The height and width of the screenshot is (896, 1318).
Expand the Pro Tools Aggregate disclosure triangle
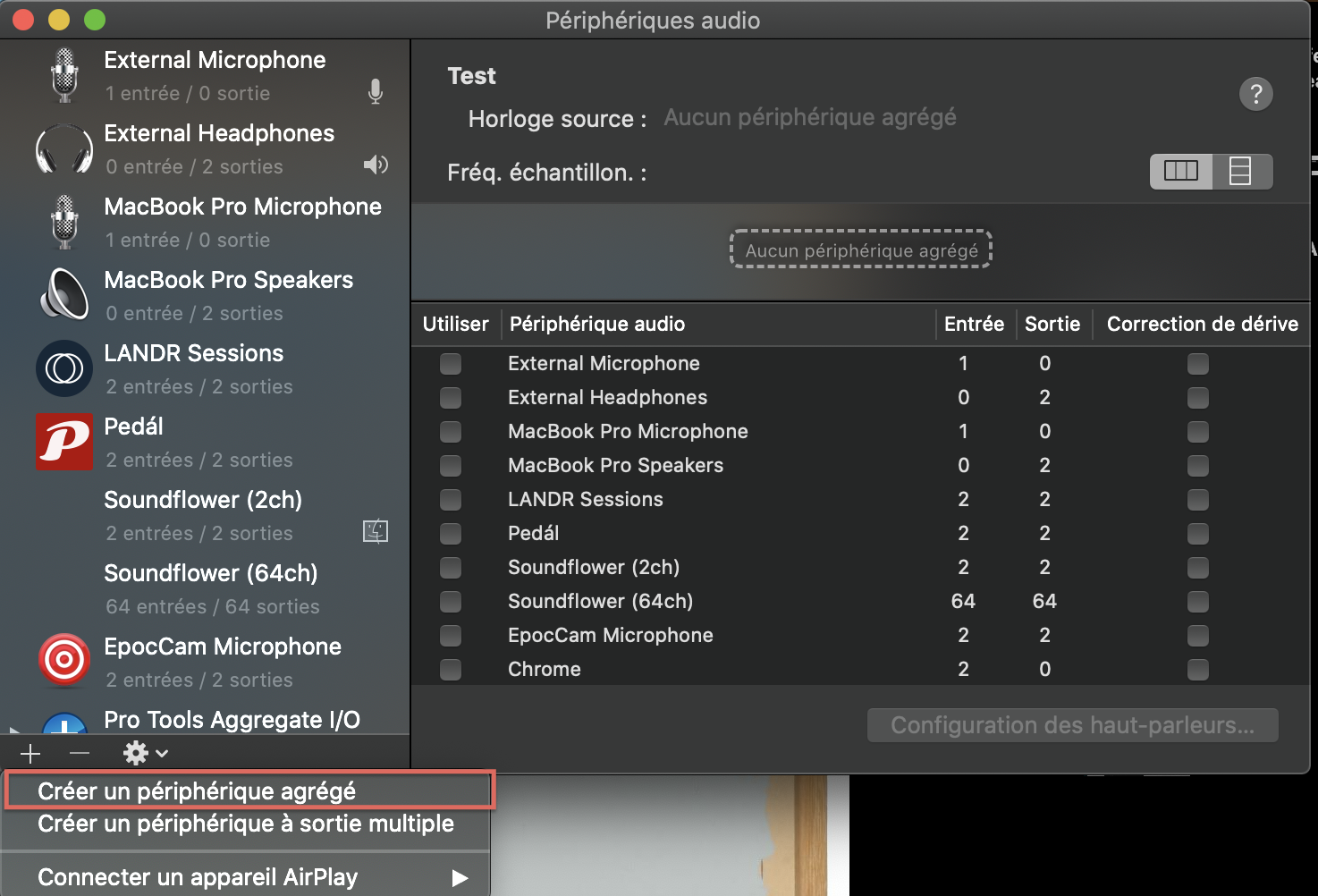[13, 731]
